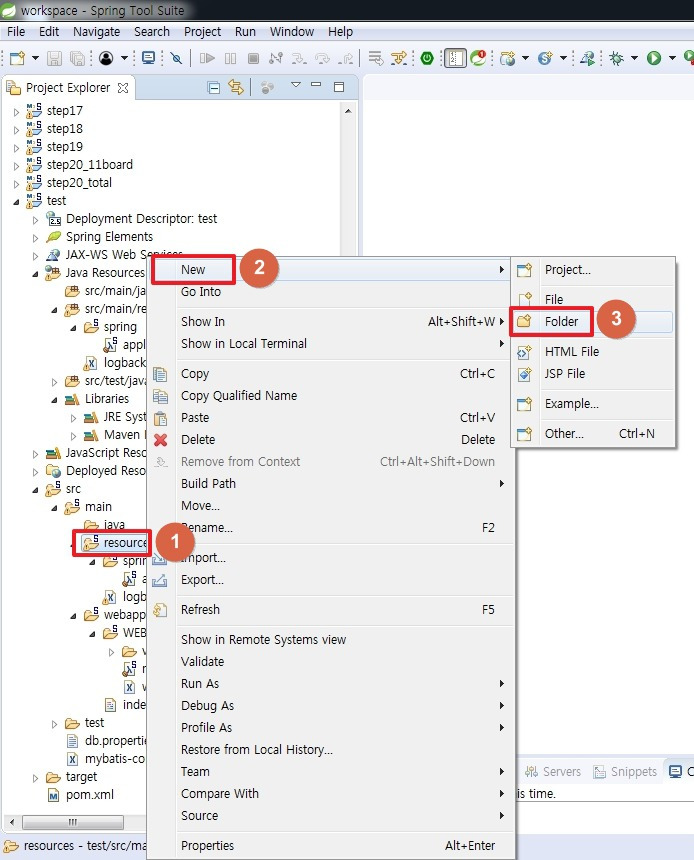
Task: Click Delete in the context menu
Action: (x=329, y=439)
